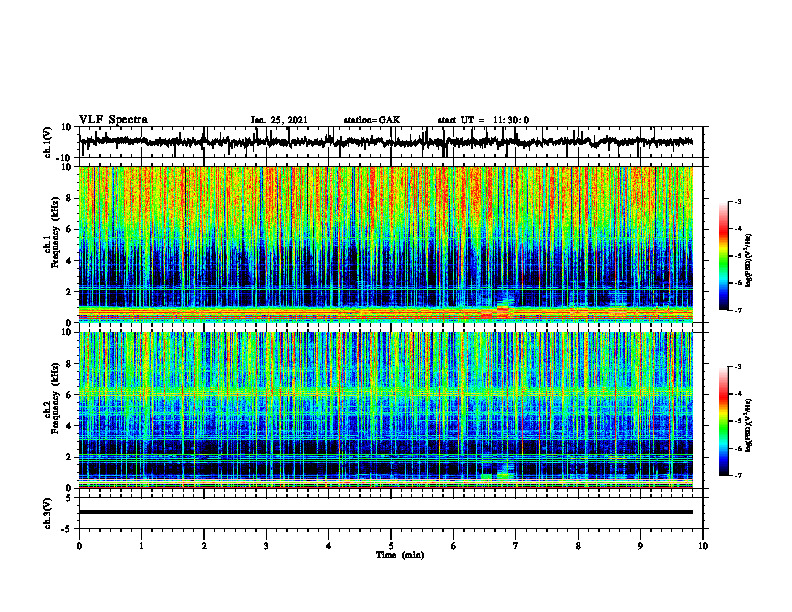Click the "-7" tick on ch.1 colorbar

click(738, 310)
